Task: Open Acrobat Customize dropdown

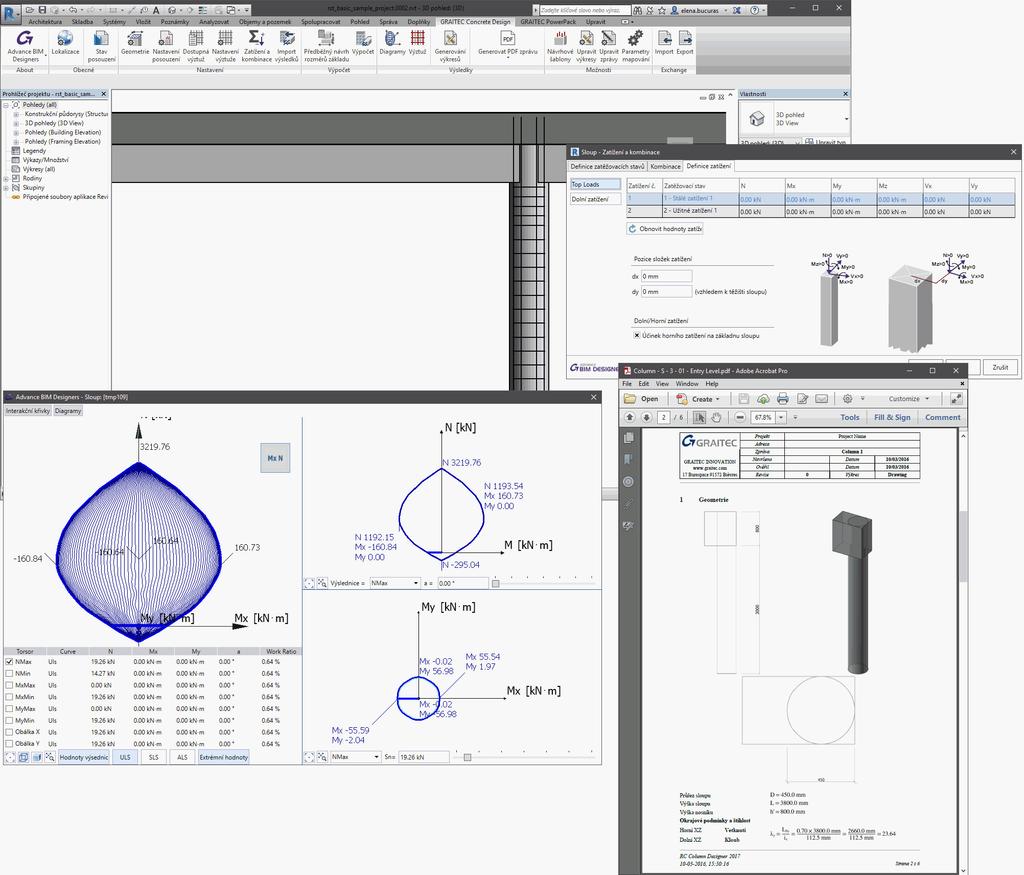Action: point(908,399)
